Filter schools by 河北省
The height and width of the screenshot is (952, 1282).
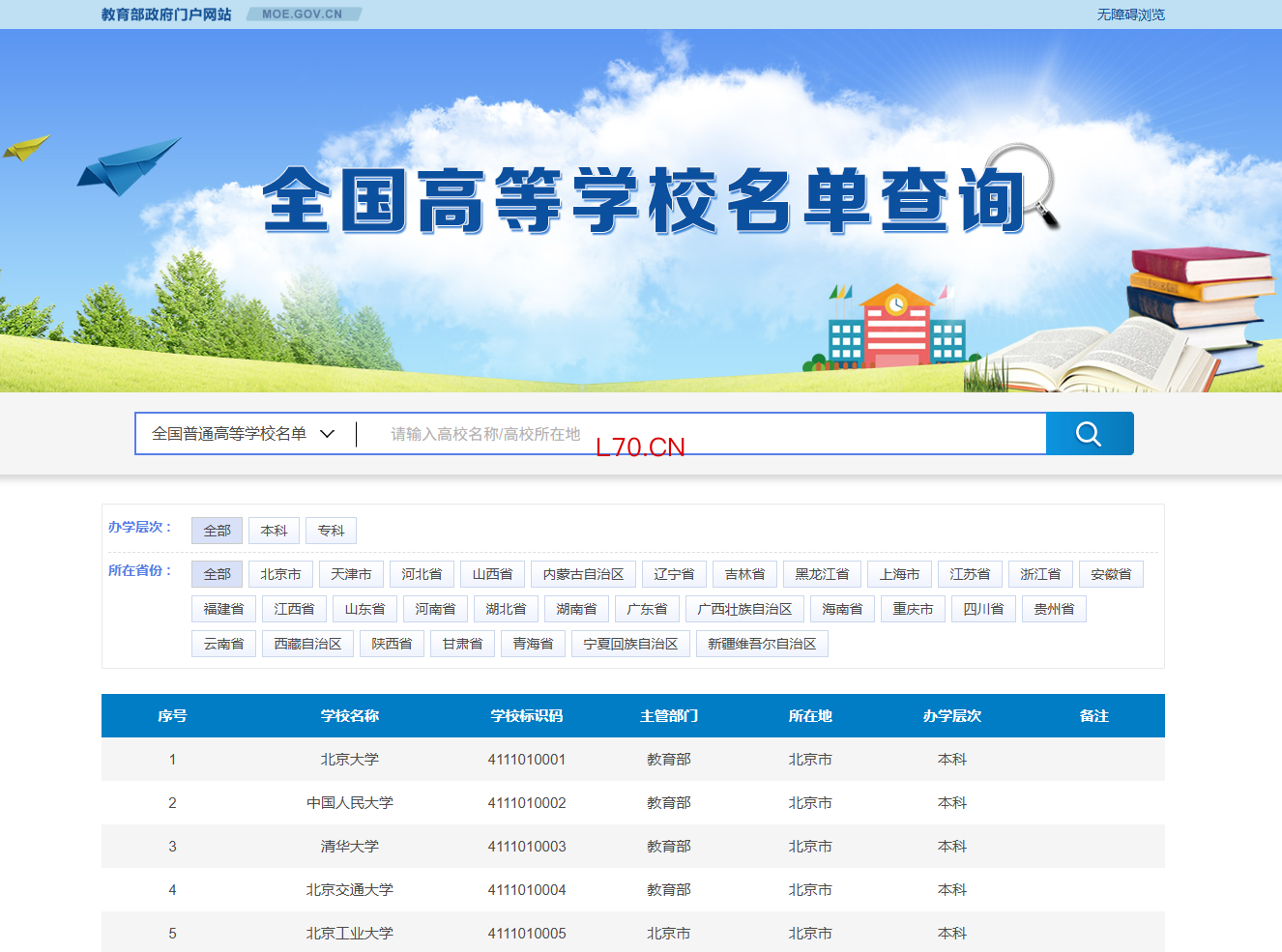tap(422, 574)
